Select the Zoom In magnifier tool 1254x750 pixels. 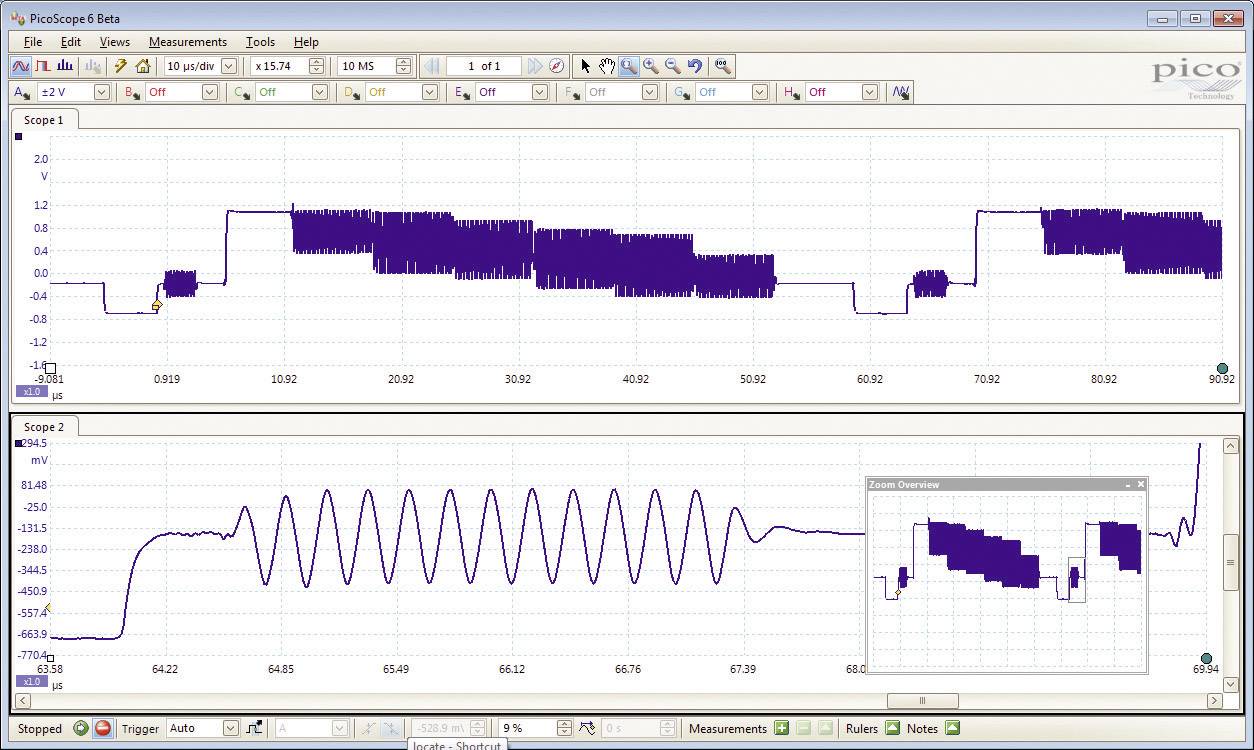coord(650,66)
